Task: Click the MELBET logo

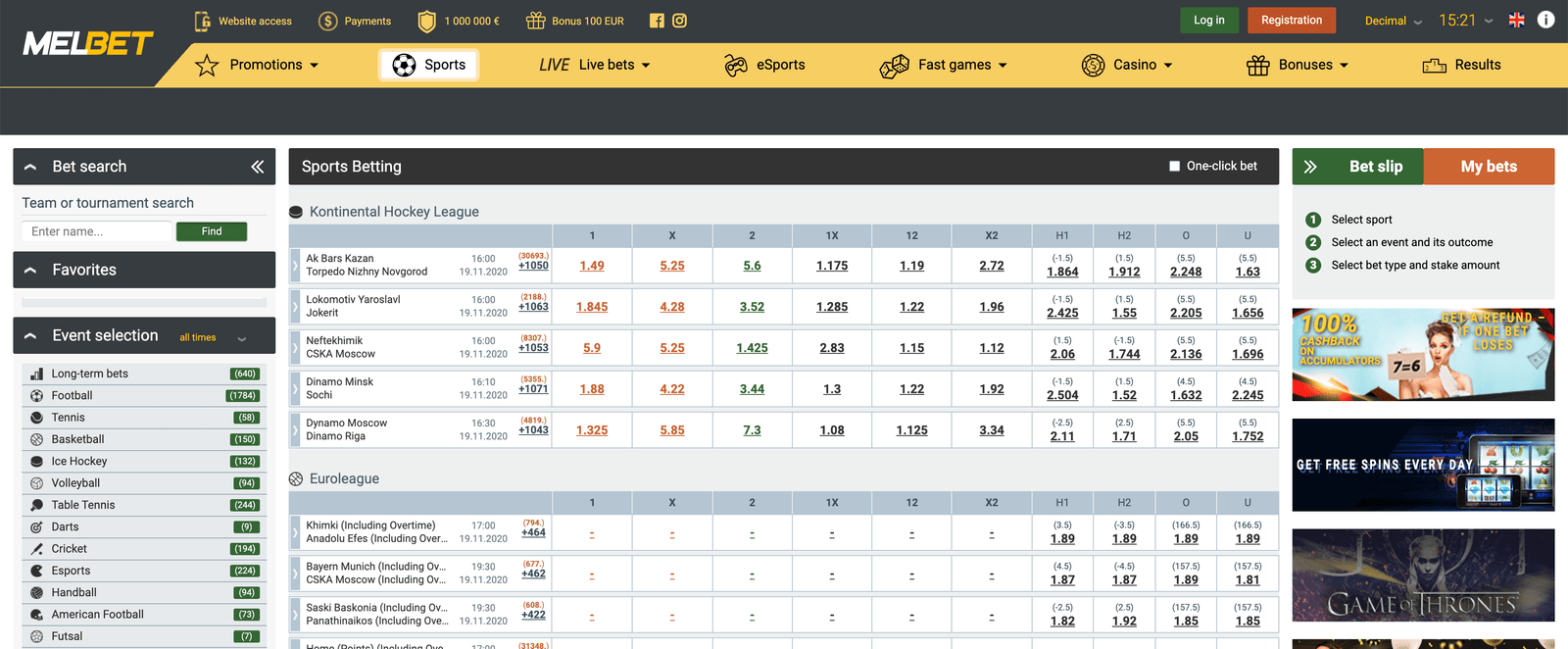Action: tap(88, 43)
